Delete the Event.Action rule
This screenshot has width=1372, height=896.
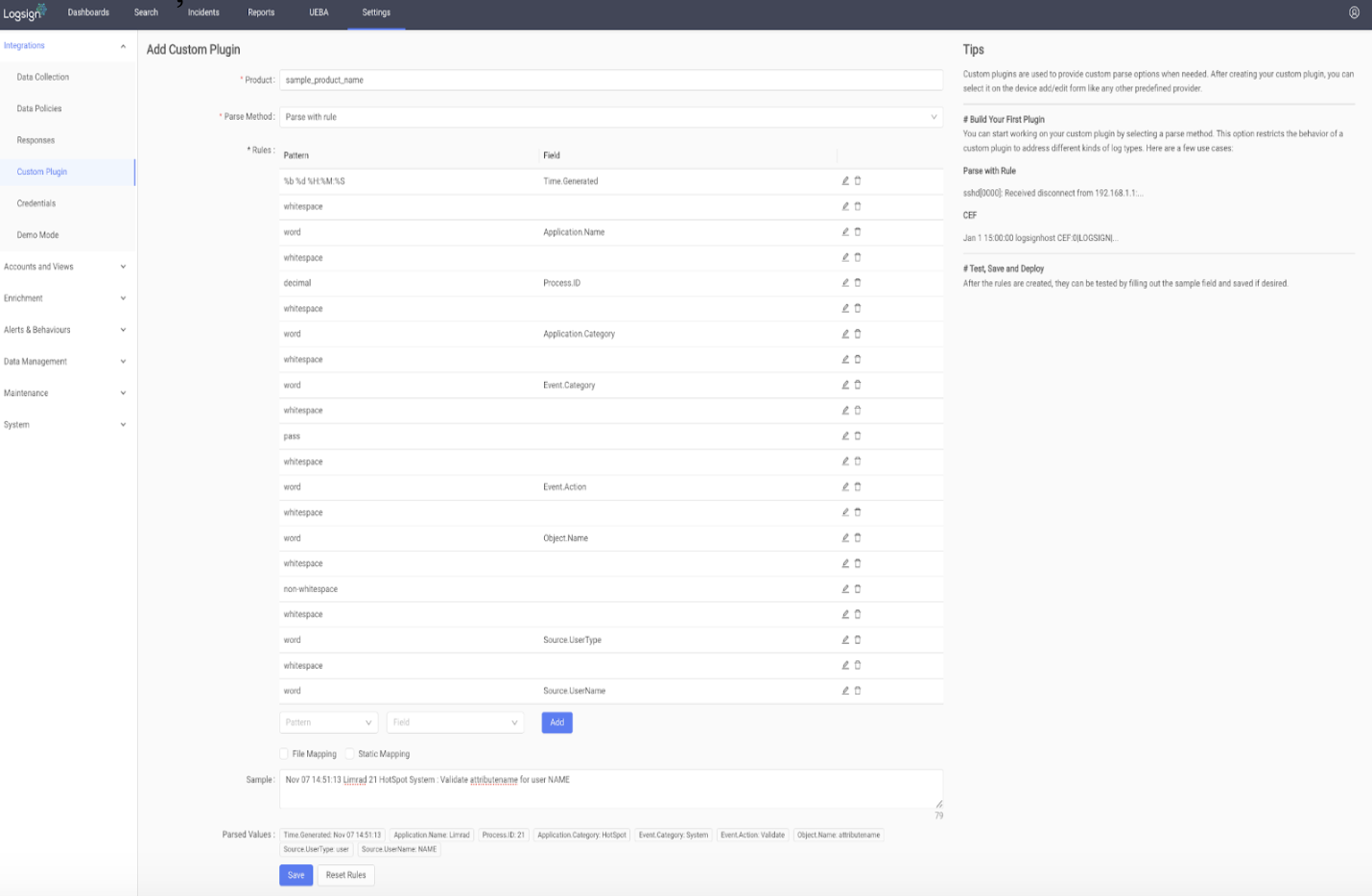pyautogui.click(x=858, y=486)
